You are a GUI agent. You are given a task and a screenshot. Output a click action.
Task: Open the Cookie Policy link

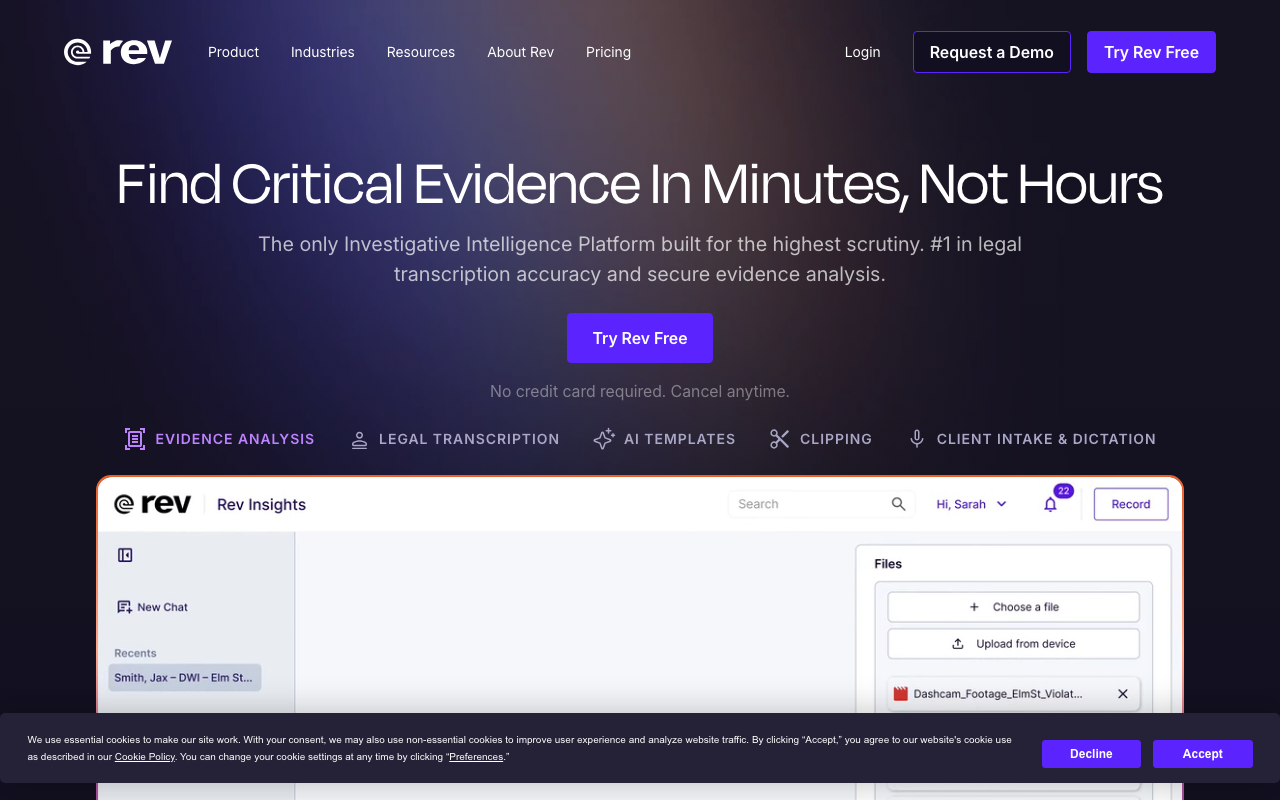click(145, 757)
